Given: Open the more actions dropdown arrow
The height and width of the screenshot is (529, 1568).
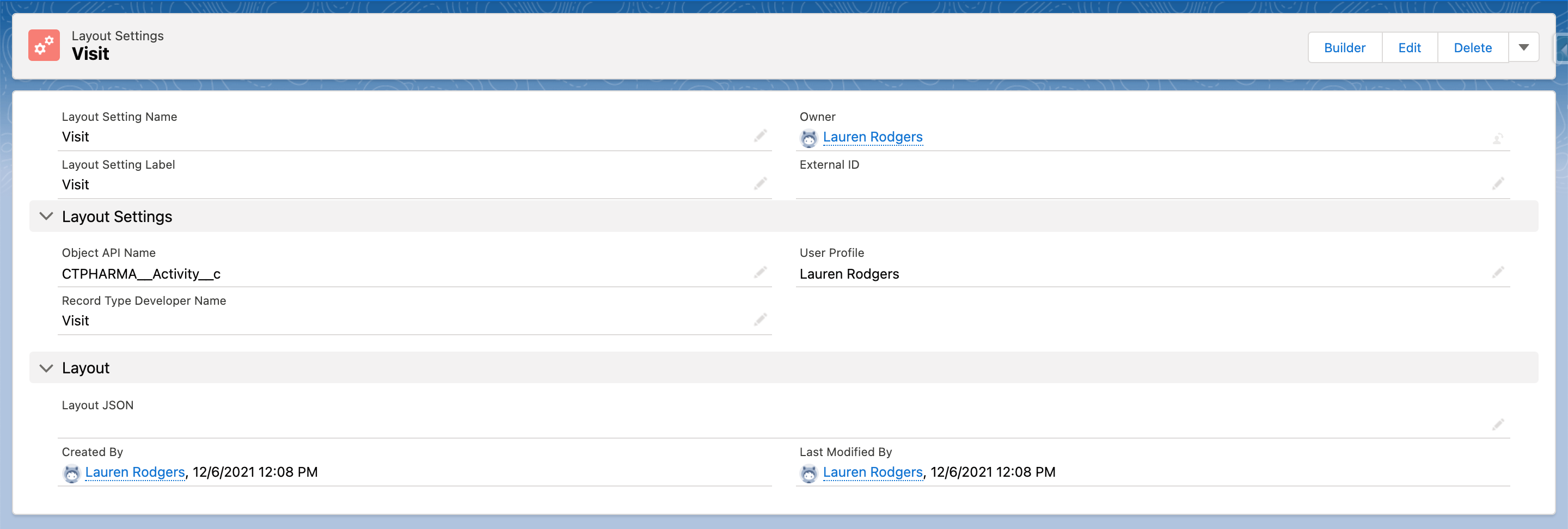Looking at the screenshot, I should pyautogui.click(x=1523, y=47).
